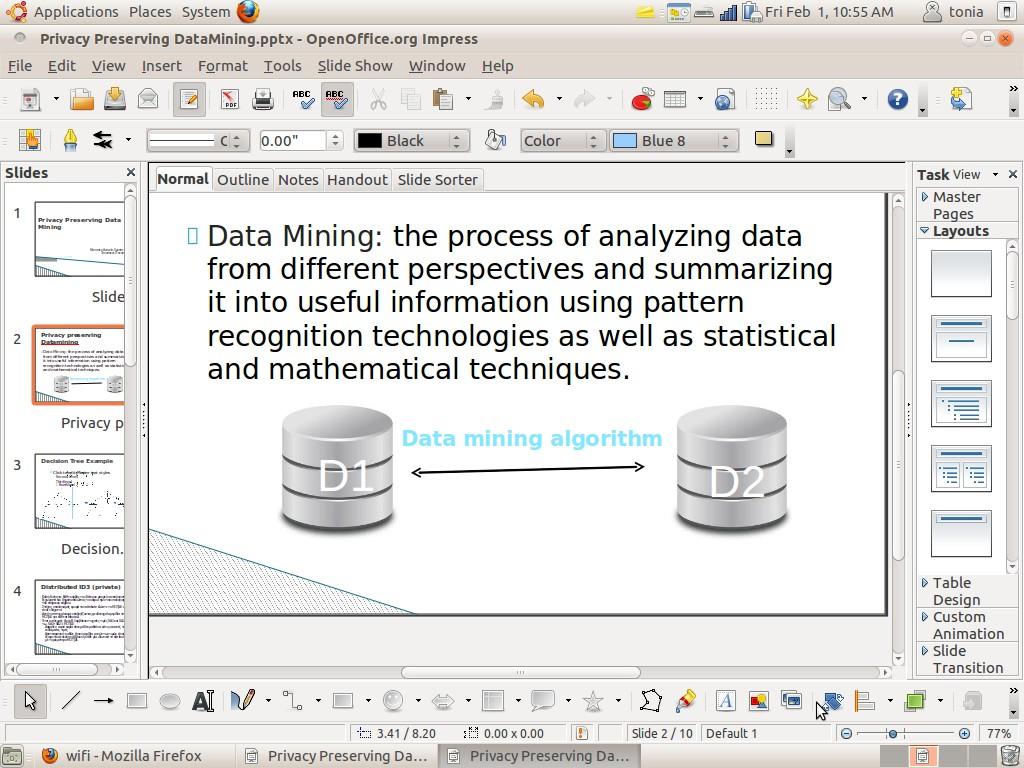
Task: Undo the last action
Action: (x=534, y=99)
